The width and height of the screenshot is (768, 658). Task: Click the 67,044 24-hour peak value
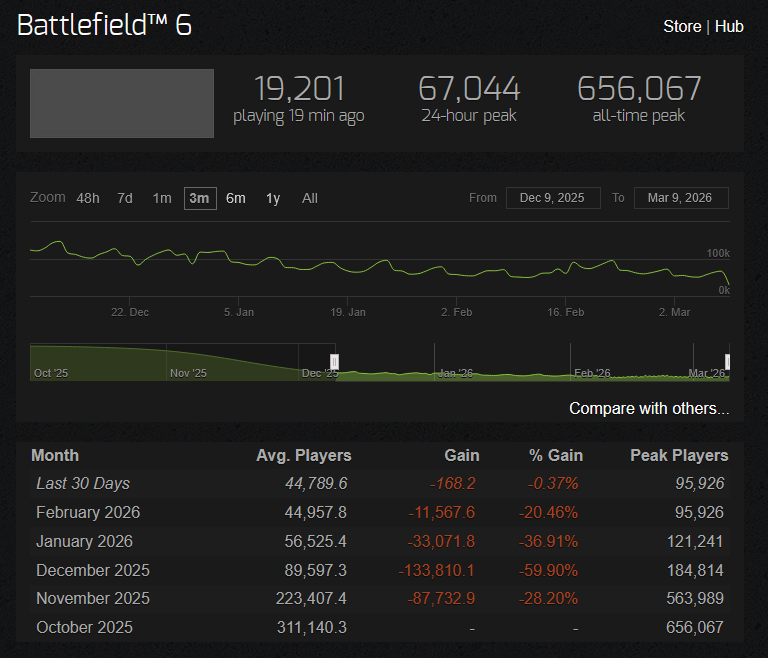(x=469, y=89)
